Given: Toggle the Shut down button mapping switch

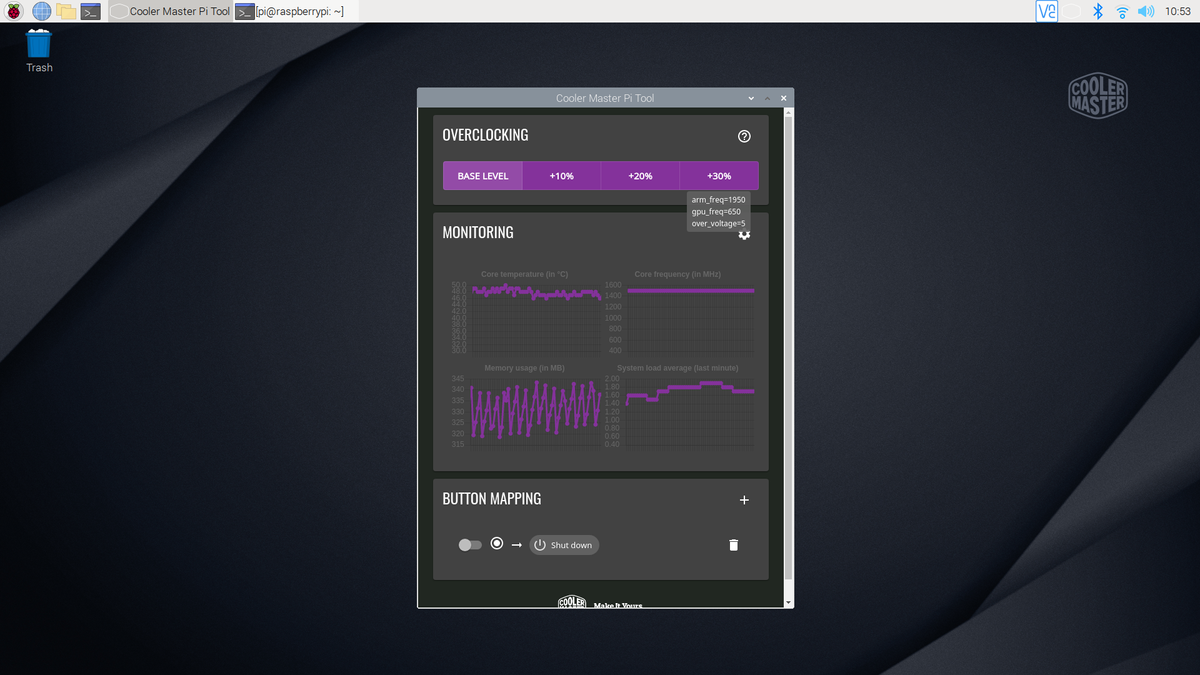Looking at the screenshot, I should click(470, 545).
